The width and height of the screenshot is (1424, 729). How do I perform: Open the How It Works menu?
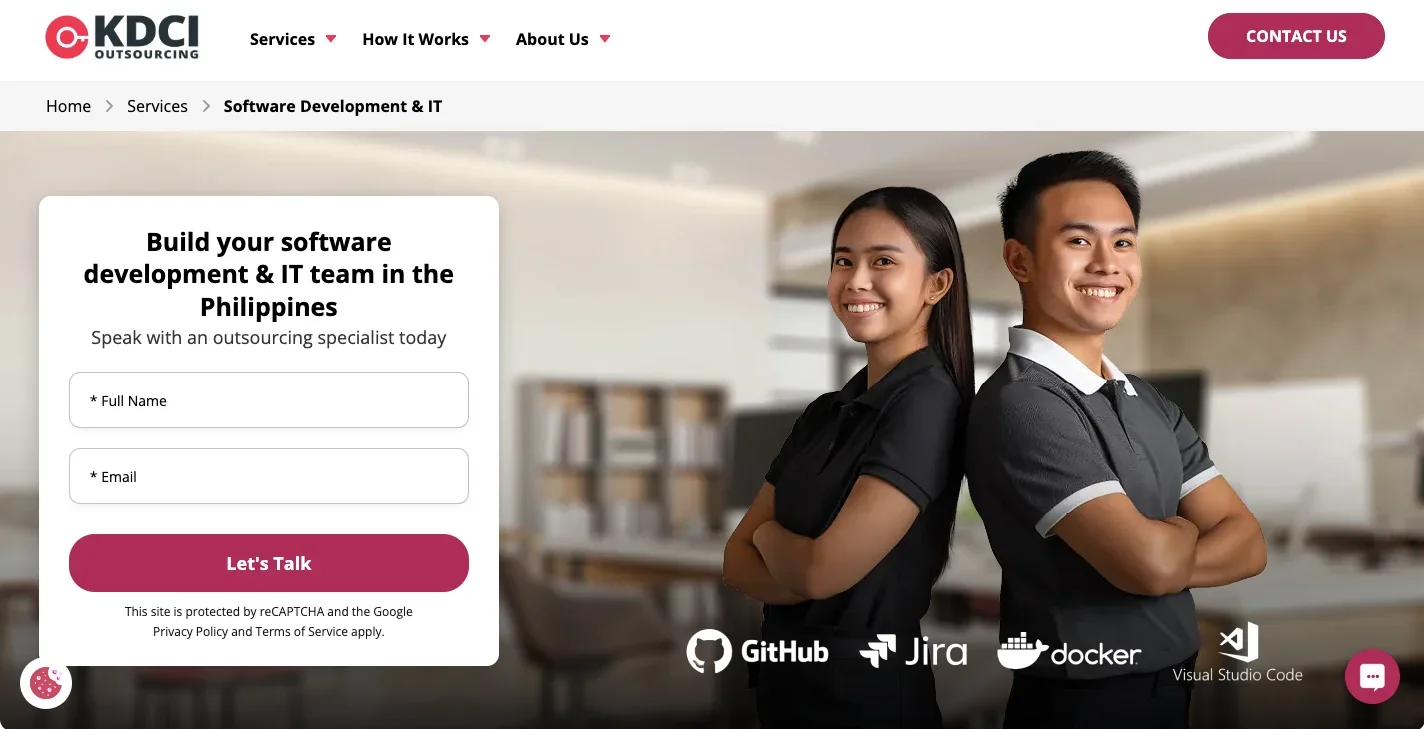(x=415, y=39)
